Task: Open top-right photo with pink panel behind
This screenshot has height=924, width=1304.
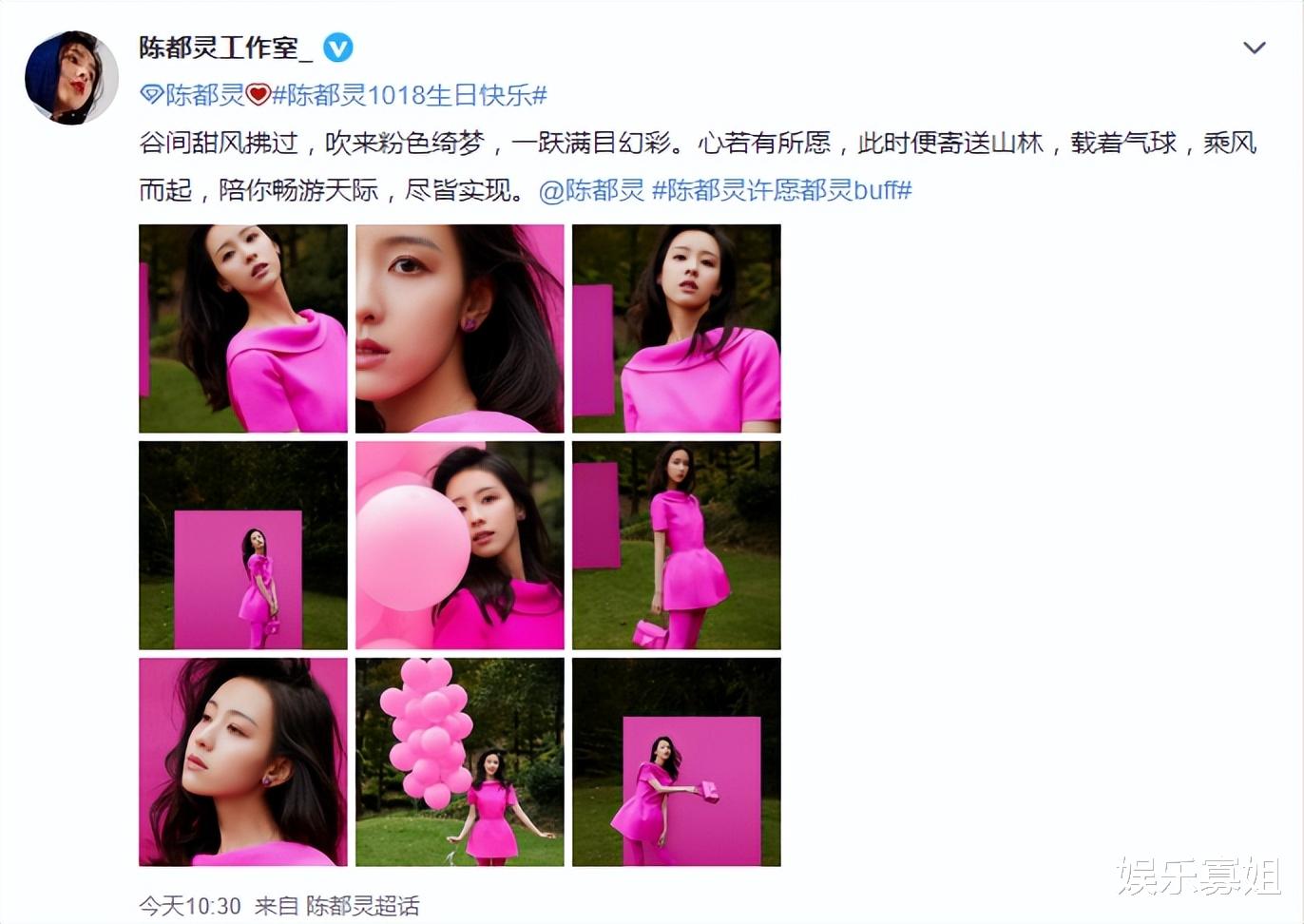Action: coord(677,329)
